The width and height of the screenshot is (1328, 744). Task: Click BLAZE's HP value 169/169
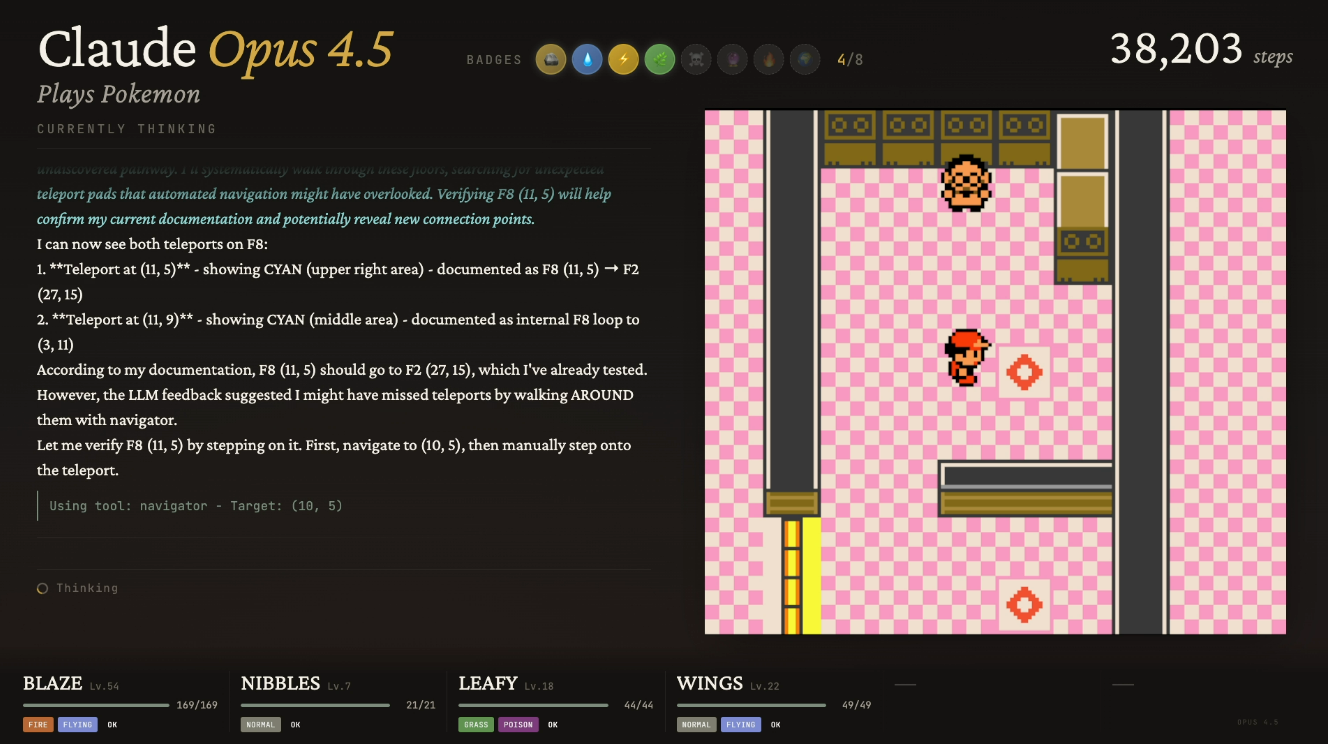click(197, 706)
